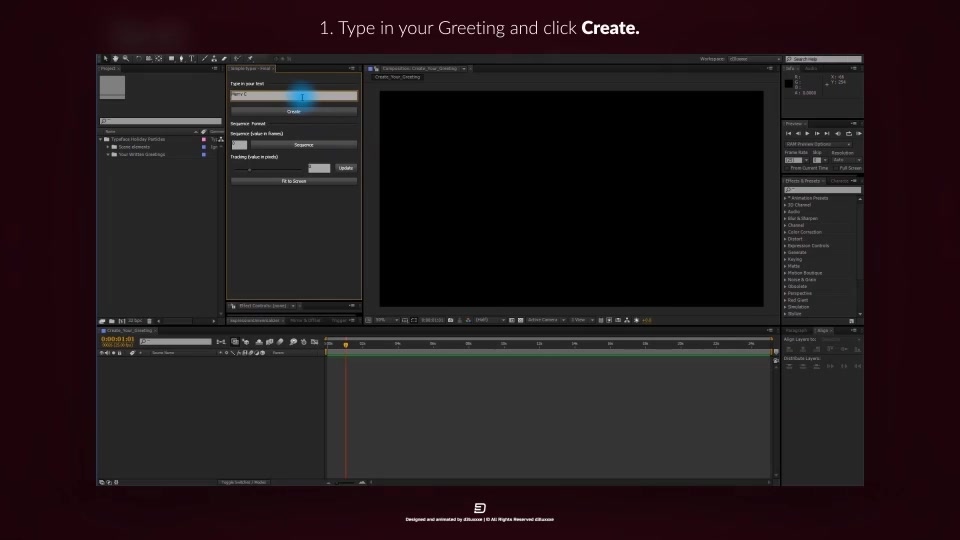Image resolution: width=960 pixels, height=540 pixels.
Task: Toggle preview audio mute
Action: [x=838, y=133]
